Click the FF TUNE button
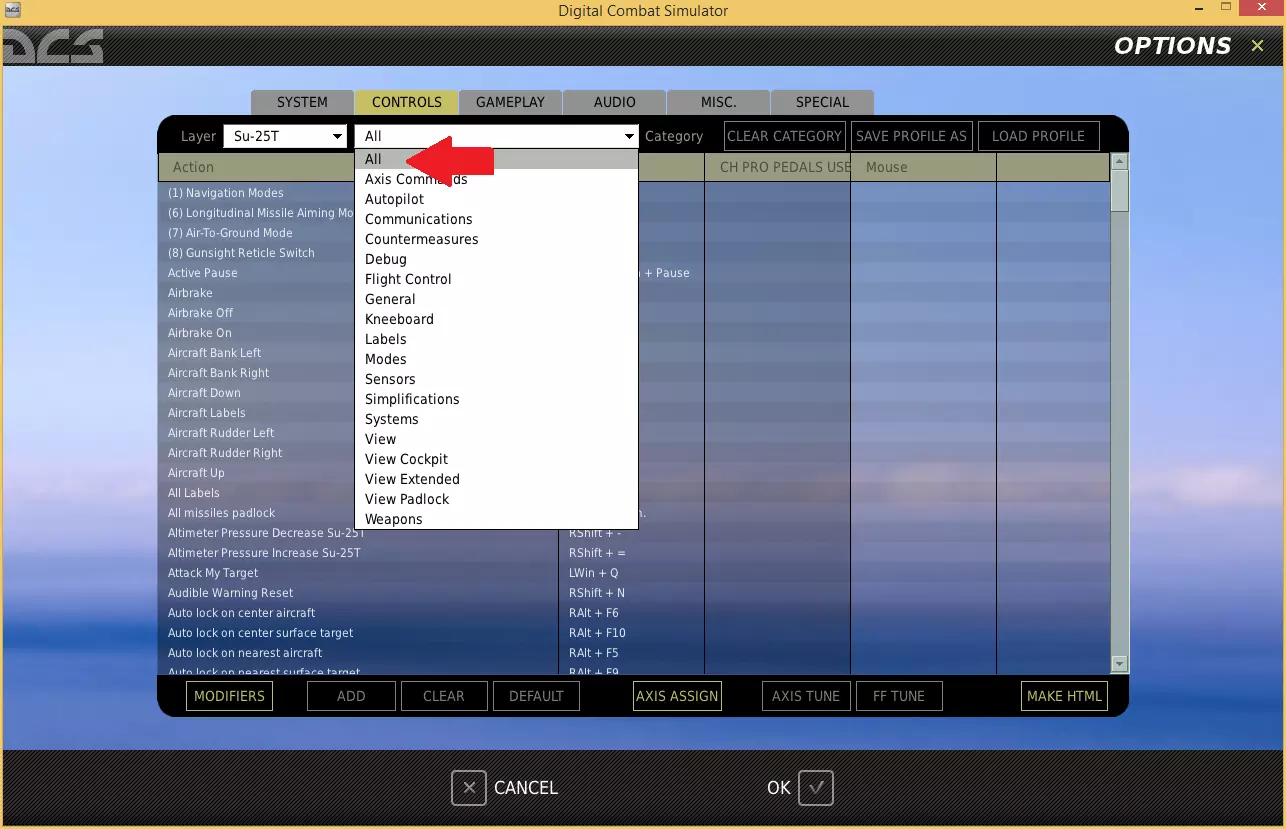 [899, 696]
